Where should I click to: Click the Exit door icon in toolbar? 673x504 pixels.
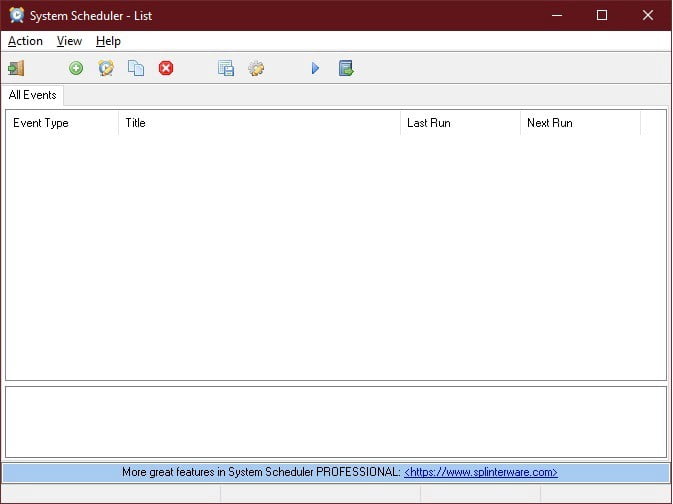click(16, 68)
